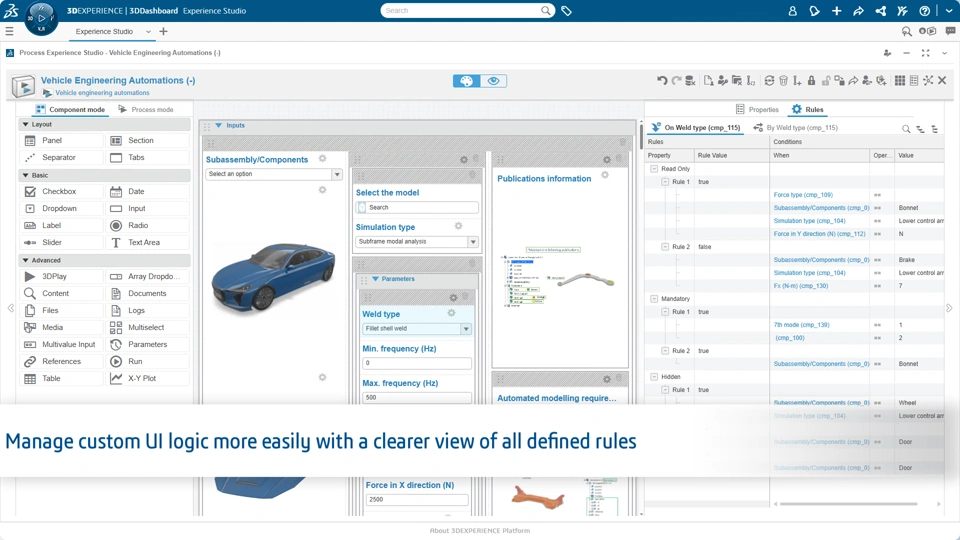Open Force type (cmp_109) condition link
Viewport: 960px width, 540px height.
tap(803, 195)
